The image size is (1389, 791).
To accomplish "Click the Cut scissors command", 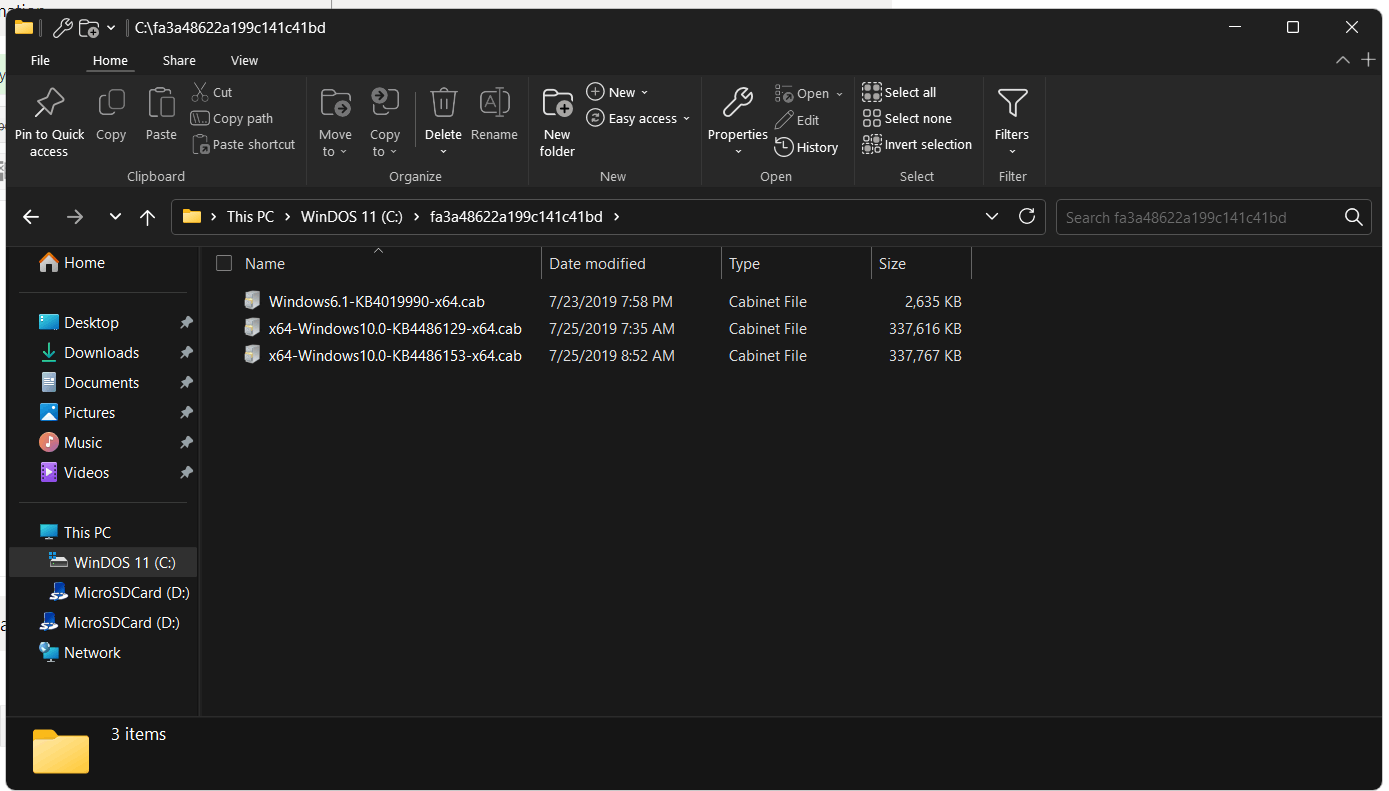I will 212,92.
